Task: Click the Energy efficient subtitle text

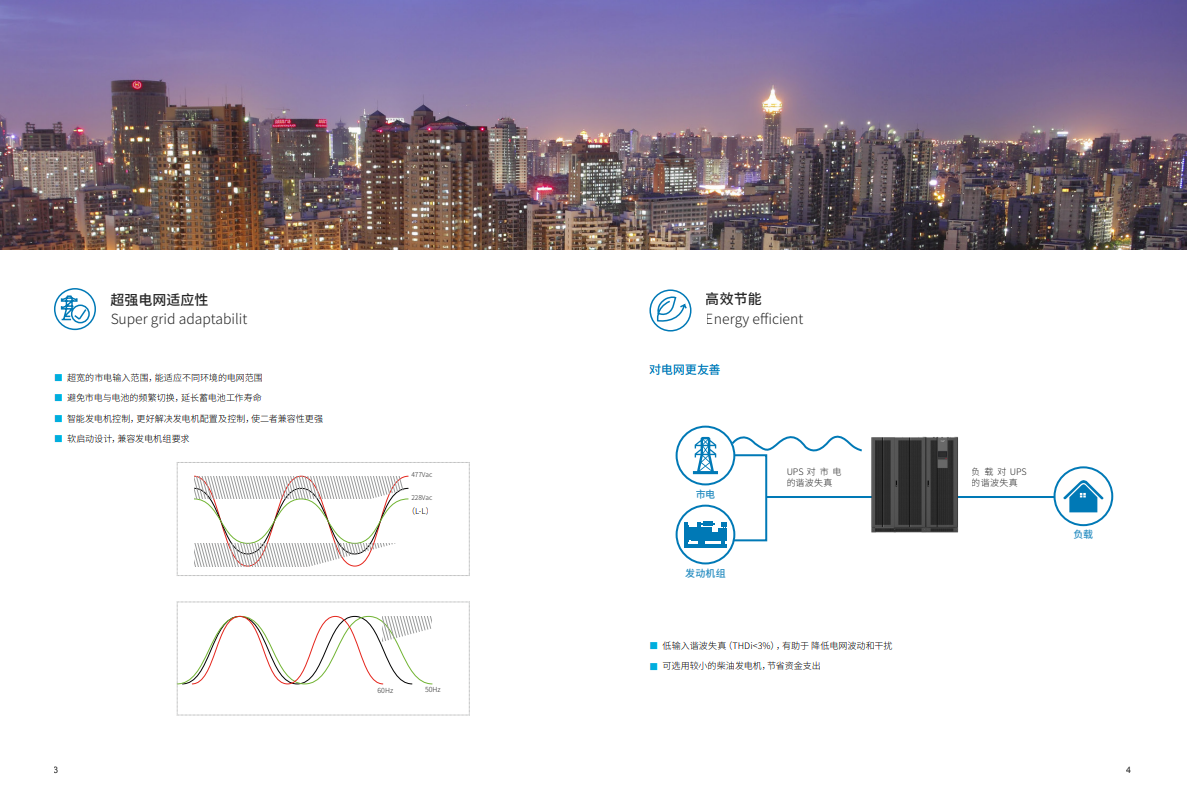Action: click(754, 320)
